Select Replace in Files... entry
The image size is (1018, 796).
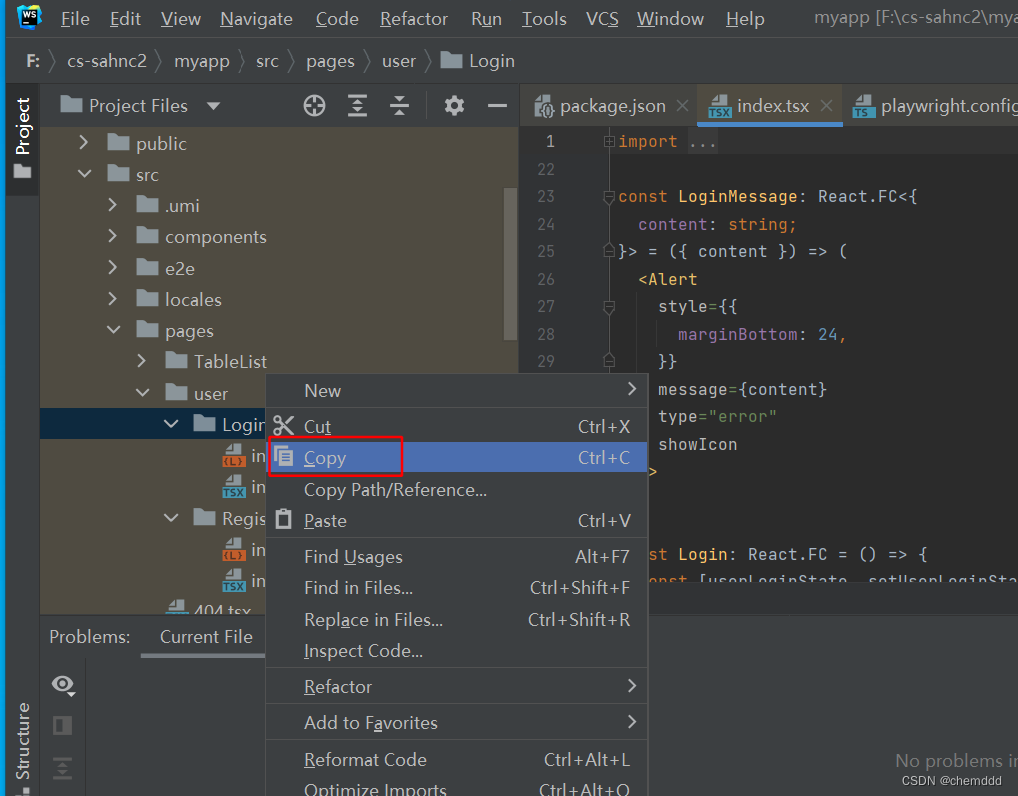(x=456, y=619)
